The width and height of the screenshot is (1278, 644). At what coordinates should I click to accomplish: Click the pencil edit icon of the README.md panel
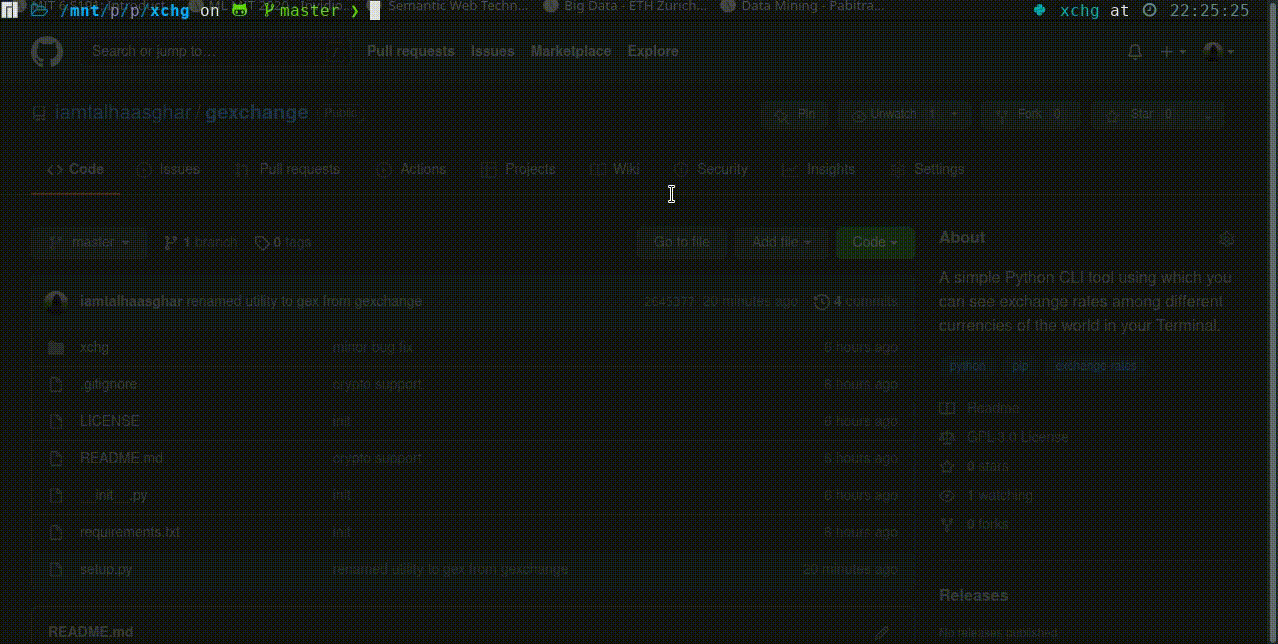[882, 632]
